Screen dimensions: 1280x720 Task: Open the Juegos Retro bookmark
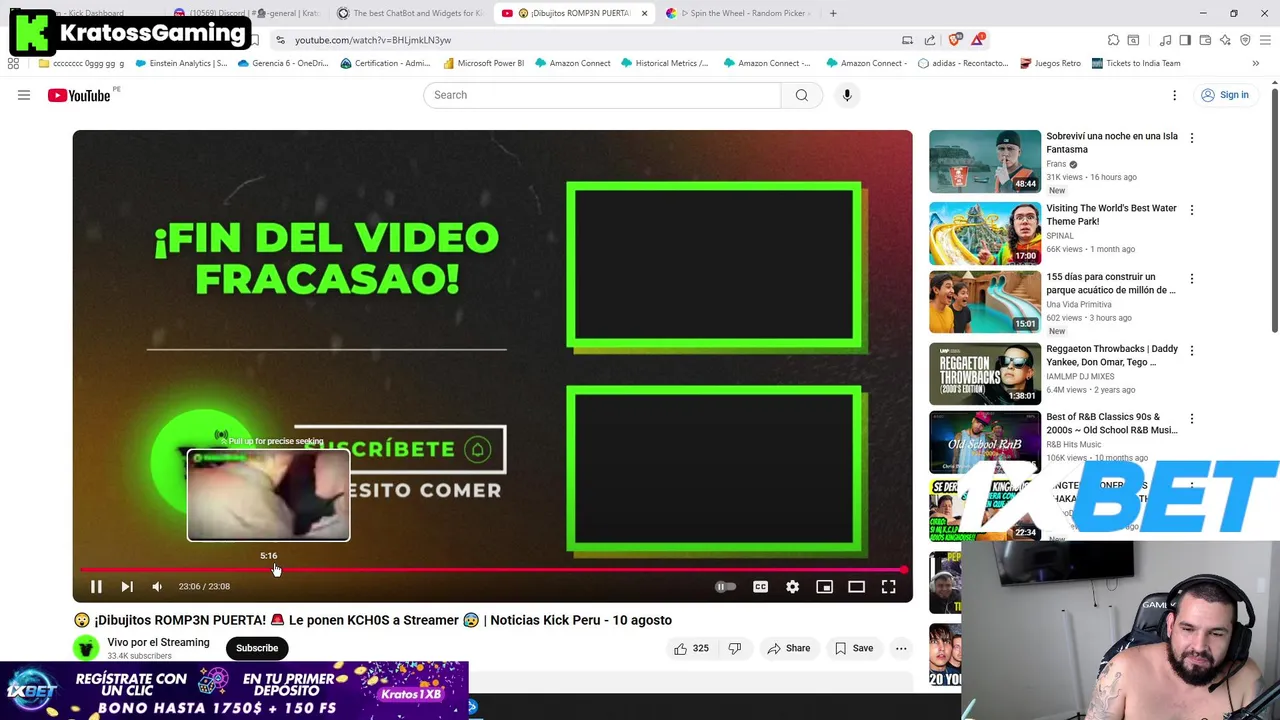[1050, 63]
